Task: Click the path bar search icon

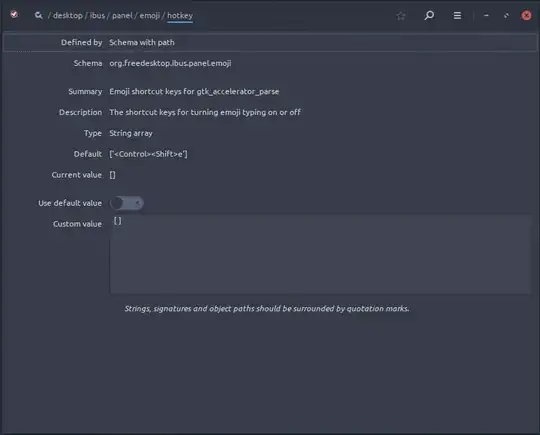Action: pyautogui.click(x=39, y=15)
